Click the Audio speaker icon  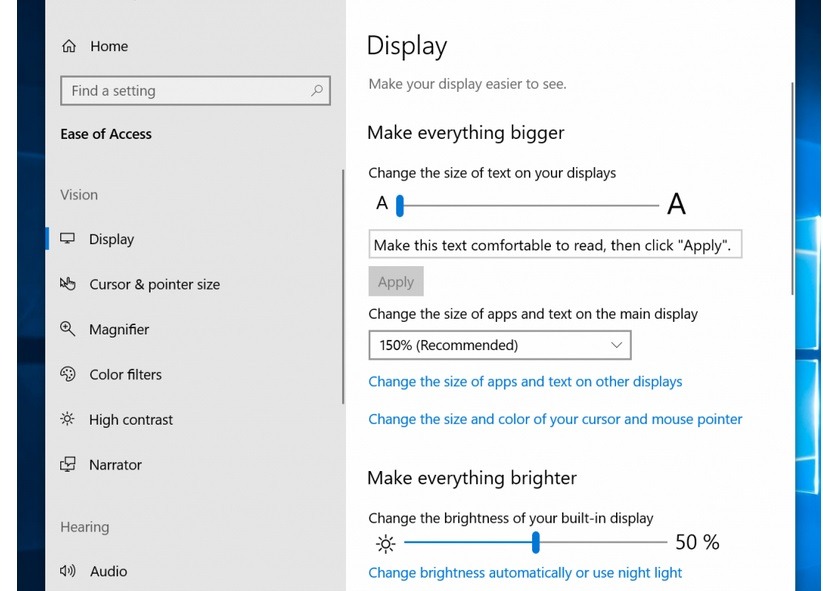coord(68,571)
